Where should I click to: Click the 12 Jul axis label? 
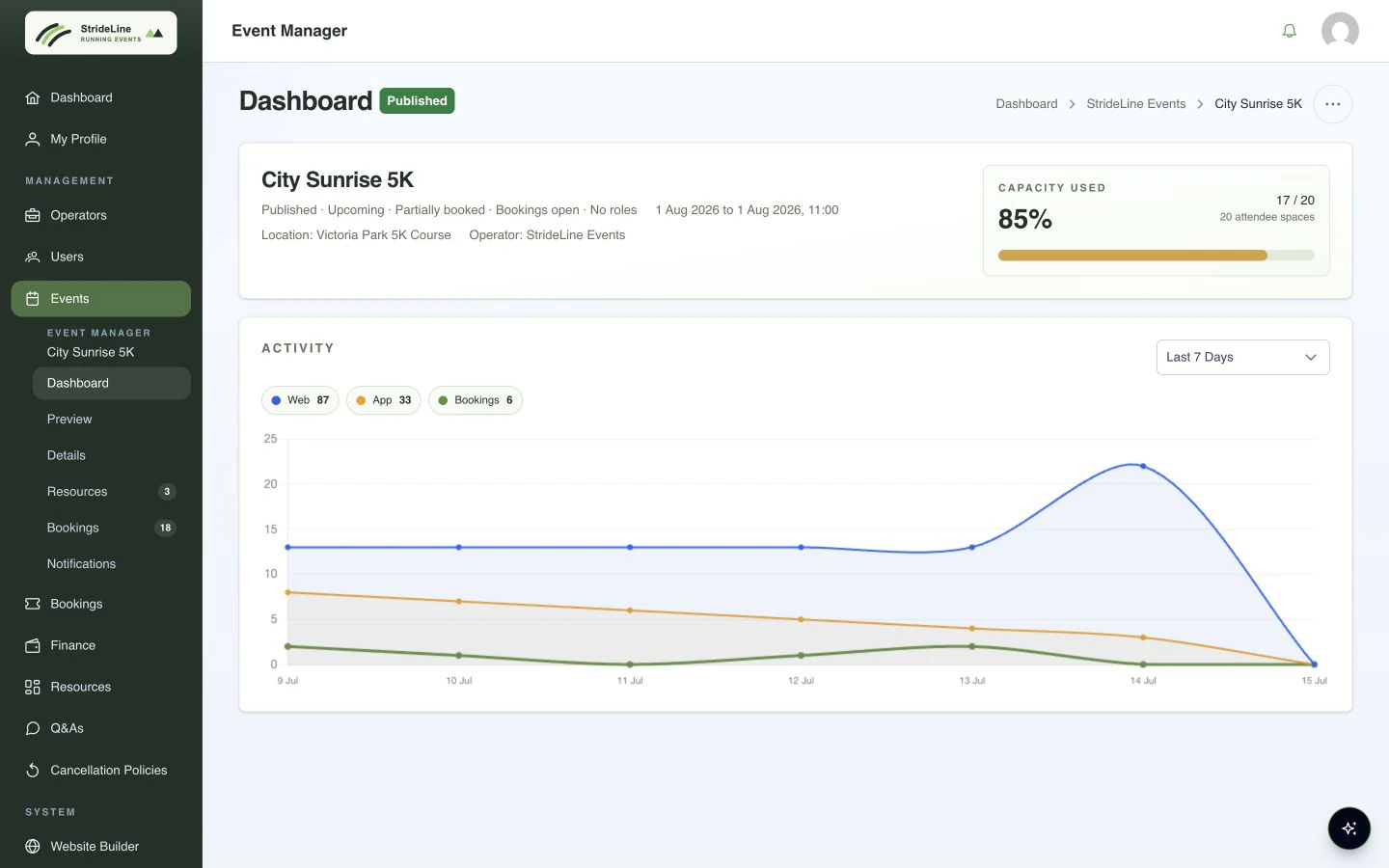tap(801, 681)
